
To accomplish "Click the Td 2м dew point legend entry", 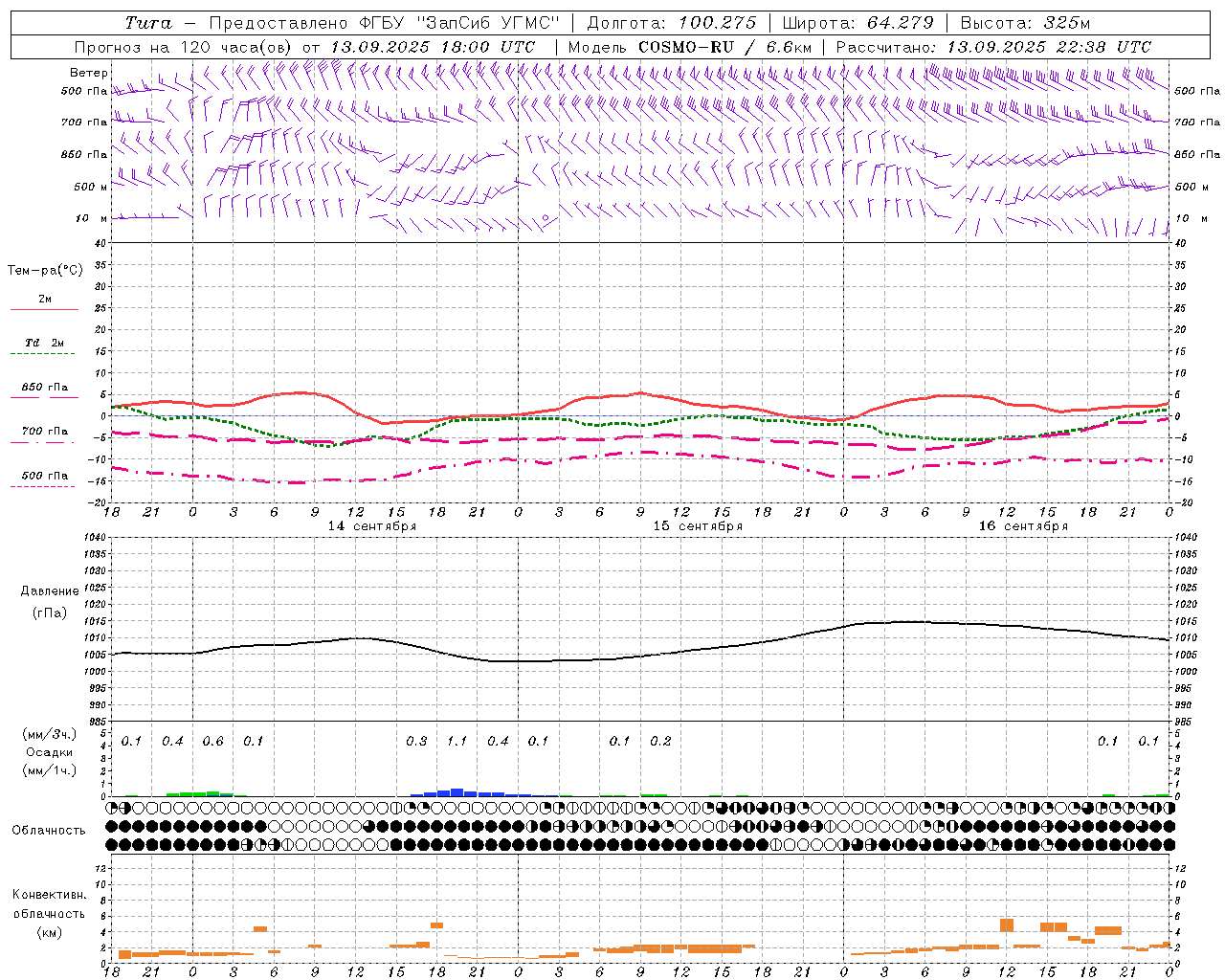I will click(45, 343).
